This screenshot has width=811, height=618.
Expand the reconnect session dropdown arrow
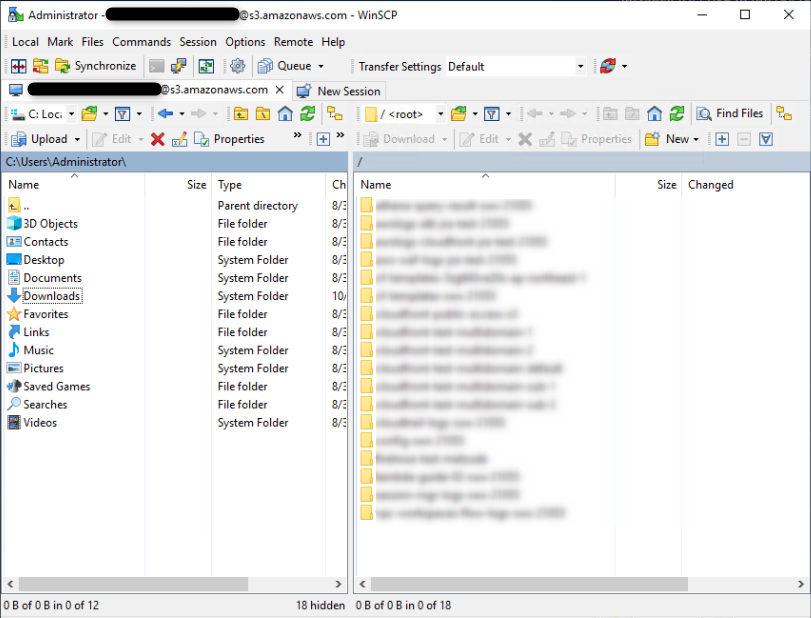click(624, 66)
